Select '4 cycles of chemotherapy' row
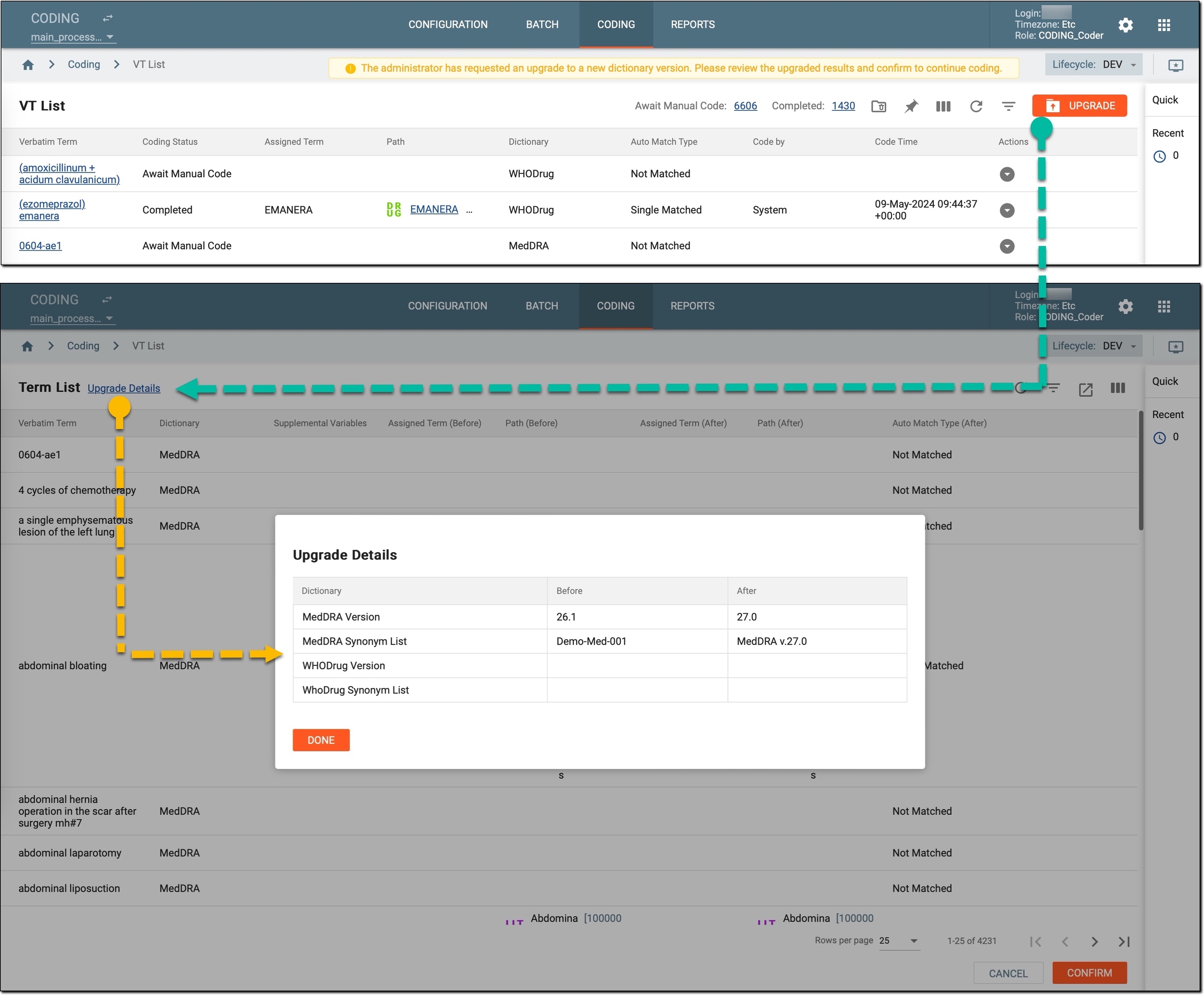This screenshot has height=995, width=1204. coord(569,491)
